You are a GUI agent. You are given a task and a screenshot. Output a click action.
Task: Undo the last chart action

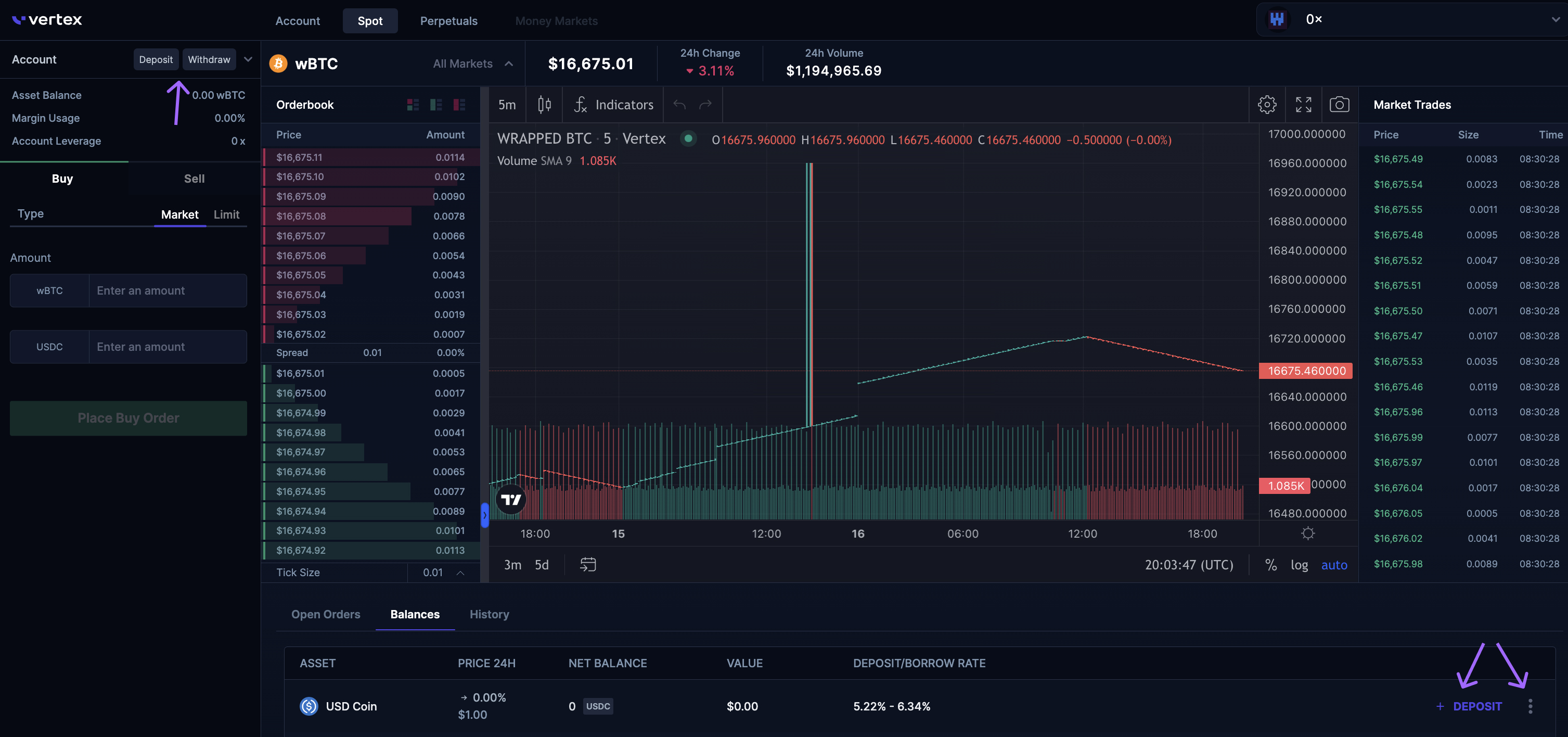679,105
